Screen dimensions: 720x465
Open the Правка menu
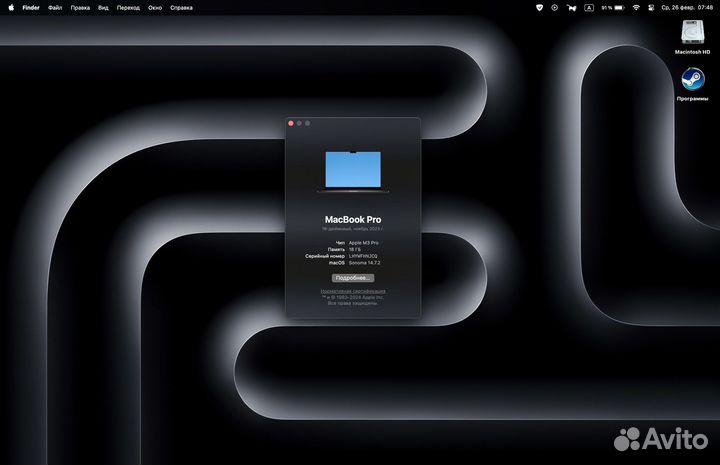(80, 6)
